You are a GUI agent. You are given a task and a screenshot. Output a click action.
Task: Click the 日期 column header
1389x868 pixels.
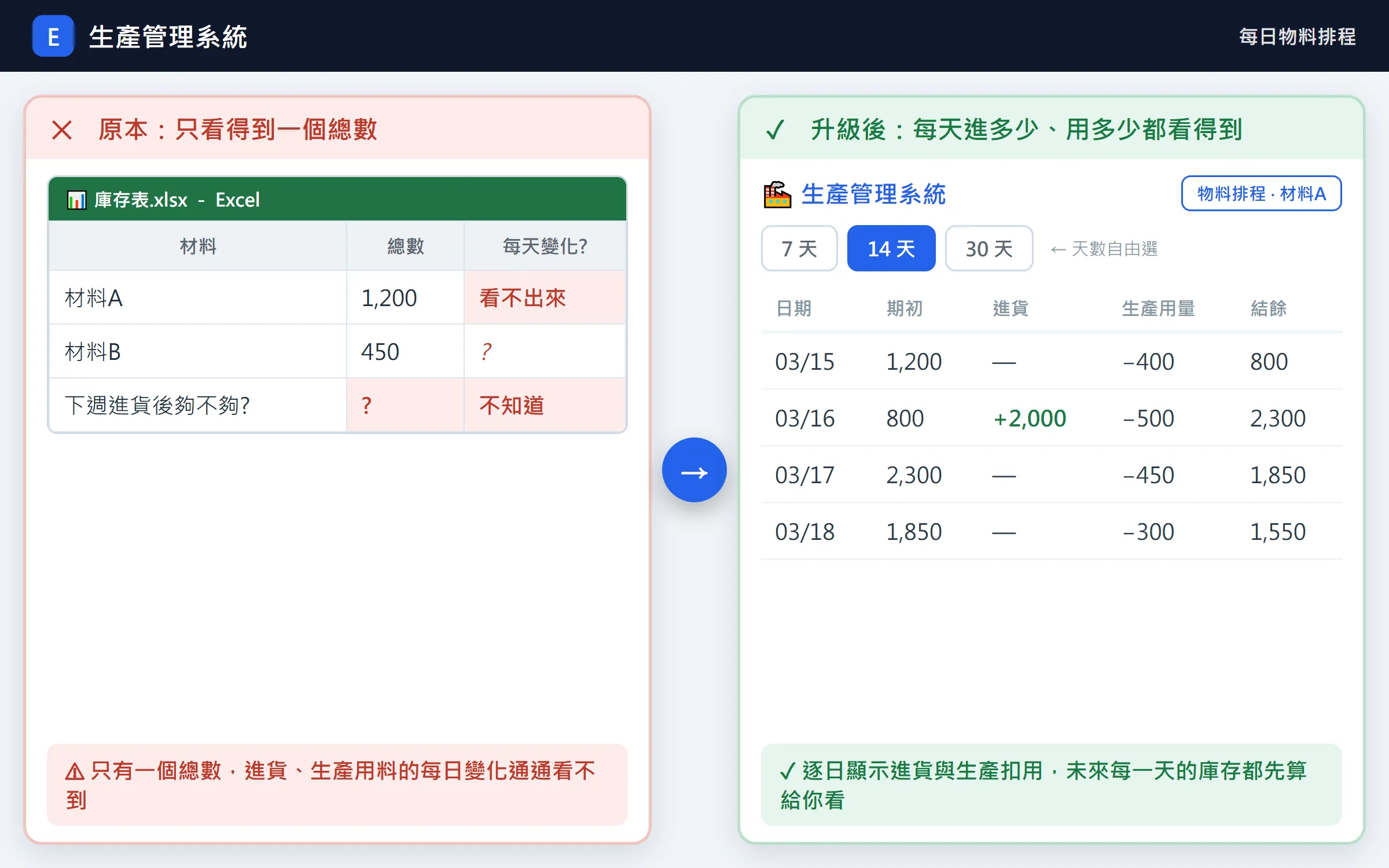click(794, 308)
